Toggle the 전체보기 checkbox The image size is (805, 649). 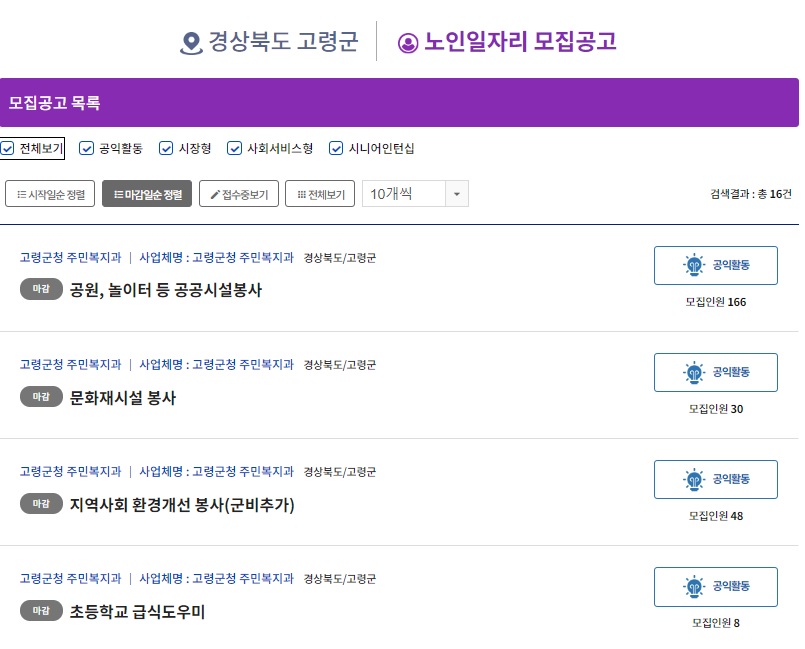tap(8, 149)
